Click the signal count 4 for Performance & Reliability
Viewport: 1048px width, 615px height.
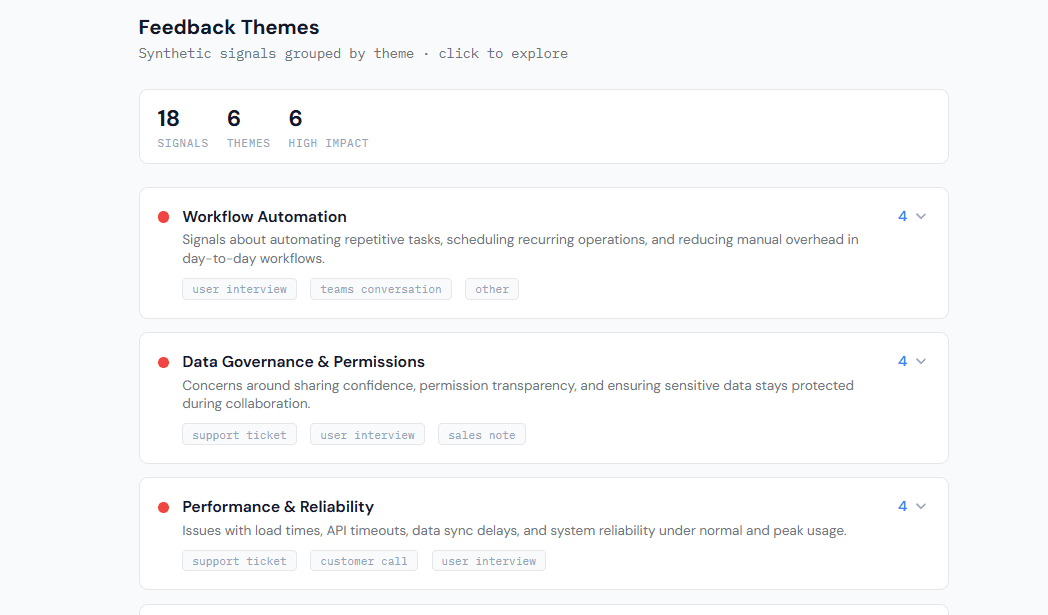tap(902, 507)
